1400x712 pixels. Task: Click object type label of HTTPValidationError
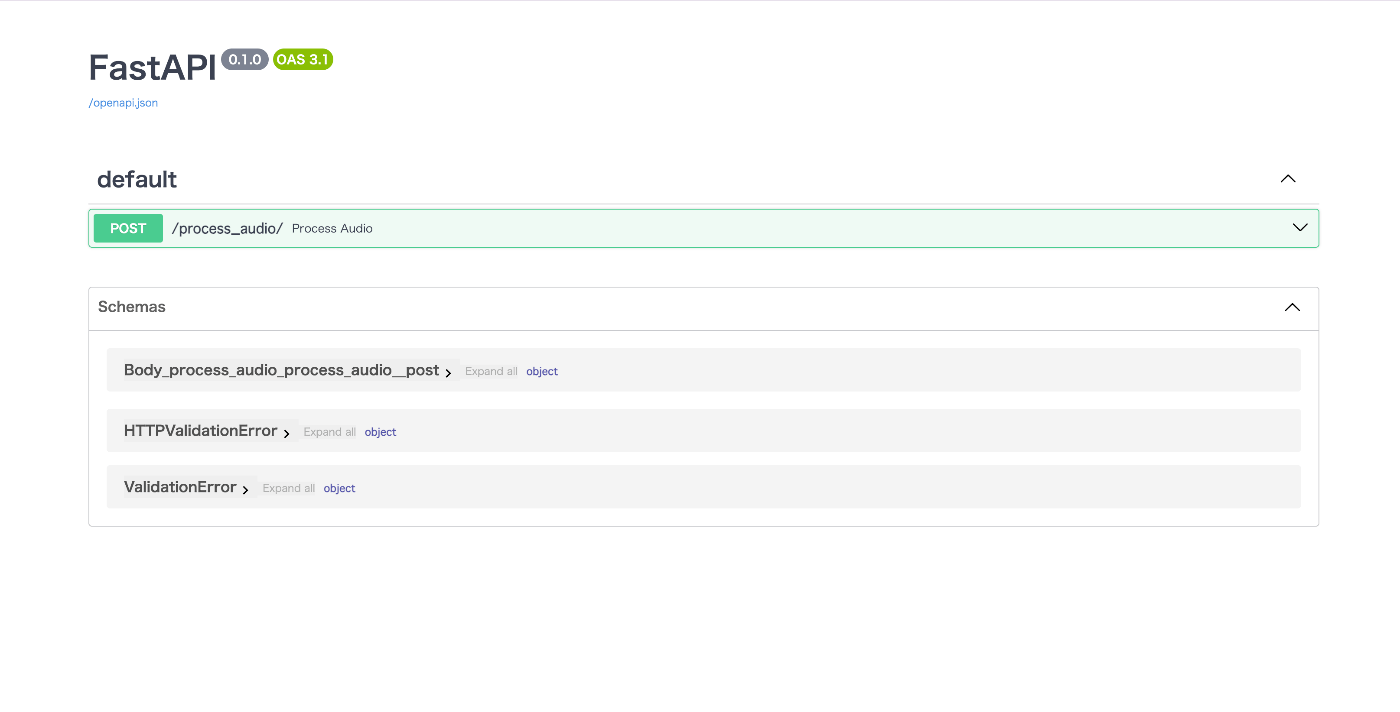tap(380, 432)
